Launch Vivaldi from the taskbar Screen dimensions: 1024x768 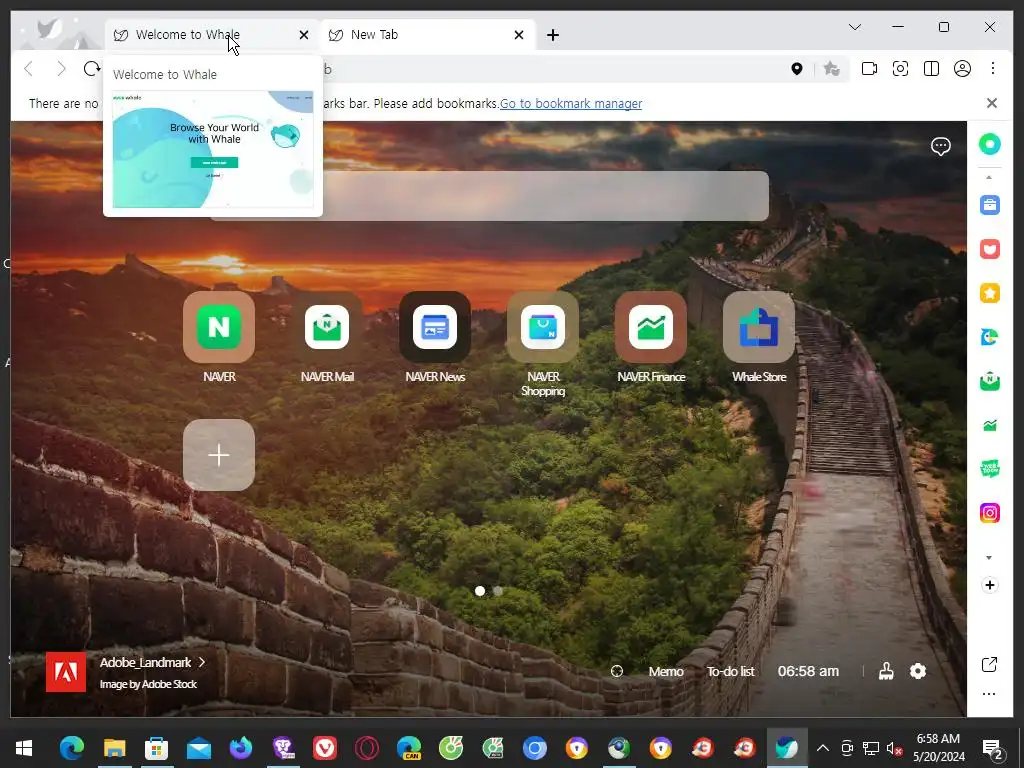[x=325, y=748]
